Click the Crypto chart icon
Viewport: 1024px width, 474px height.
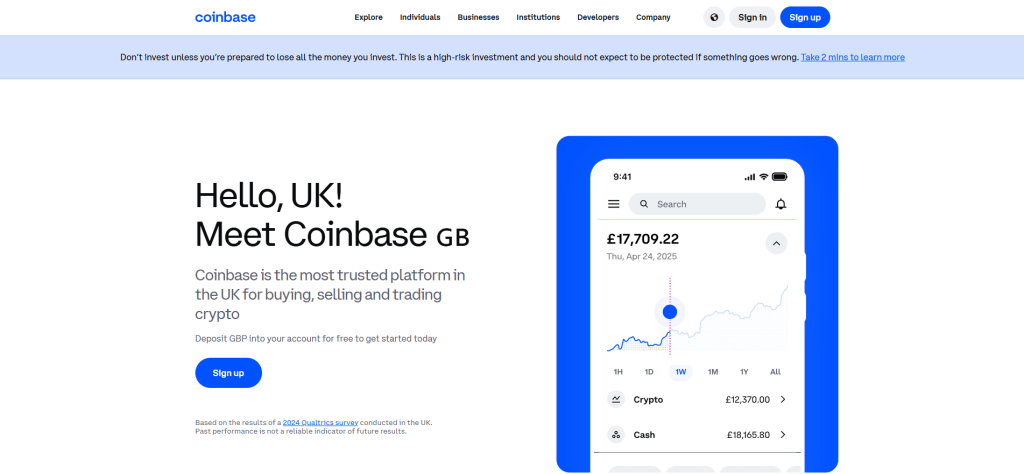pos(616,399)
